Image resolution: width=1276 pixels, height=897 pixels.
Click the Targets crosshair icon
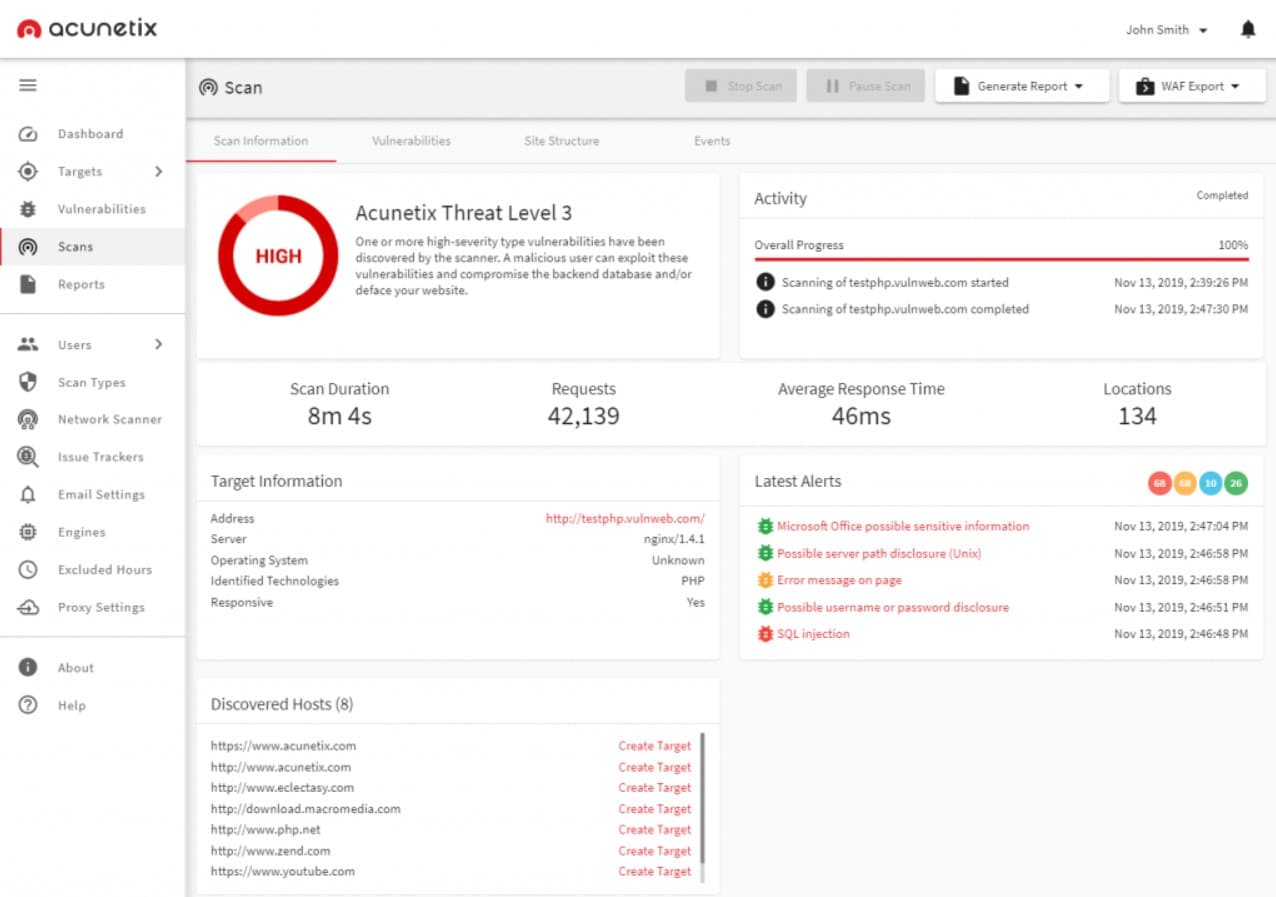[28, 171]
